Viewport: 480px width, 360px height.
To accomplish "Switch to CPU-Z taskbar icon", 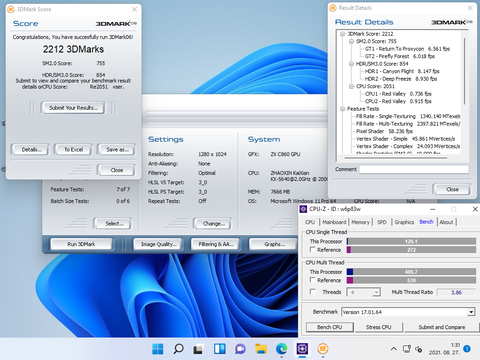I will tap(302, 349).
